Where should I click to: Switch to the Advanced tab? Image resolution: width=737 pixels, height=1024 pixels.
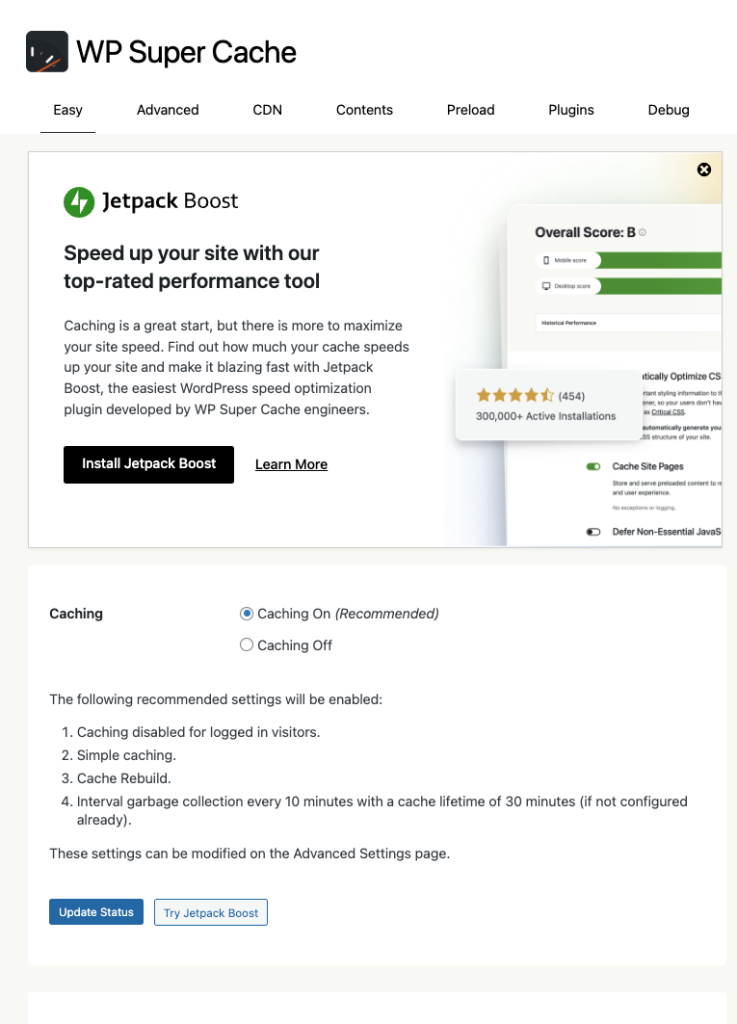point(168,110)
